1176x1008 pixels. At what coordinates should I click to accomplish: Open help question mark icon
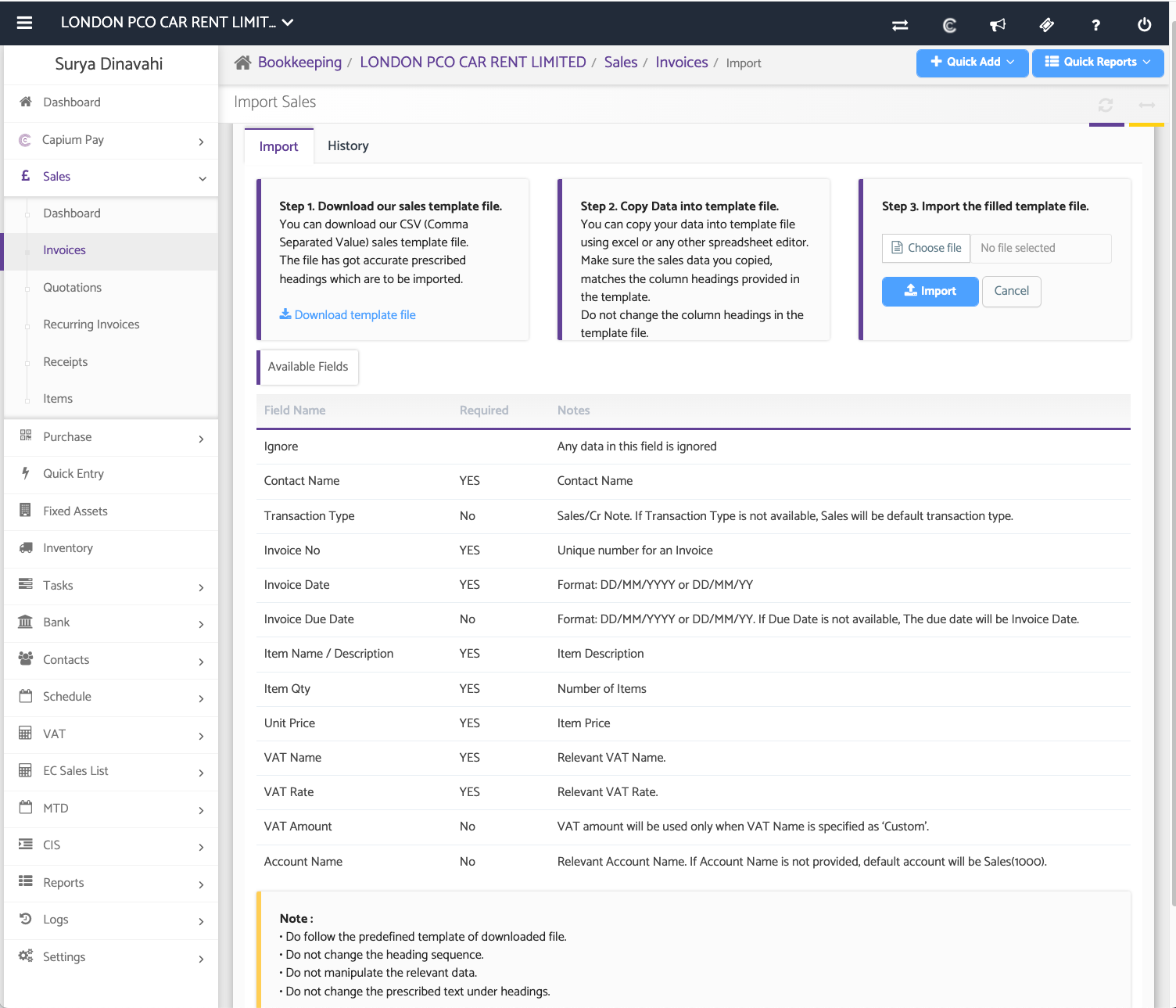[x=1095, y=25]
